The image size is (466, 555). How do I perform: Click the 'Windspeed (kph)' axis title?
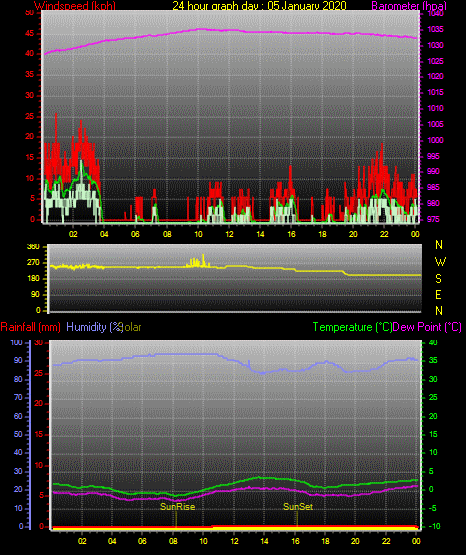pos(75,6)
